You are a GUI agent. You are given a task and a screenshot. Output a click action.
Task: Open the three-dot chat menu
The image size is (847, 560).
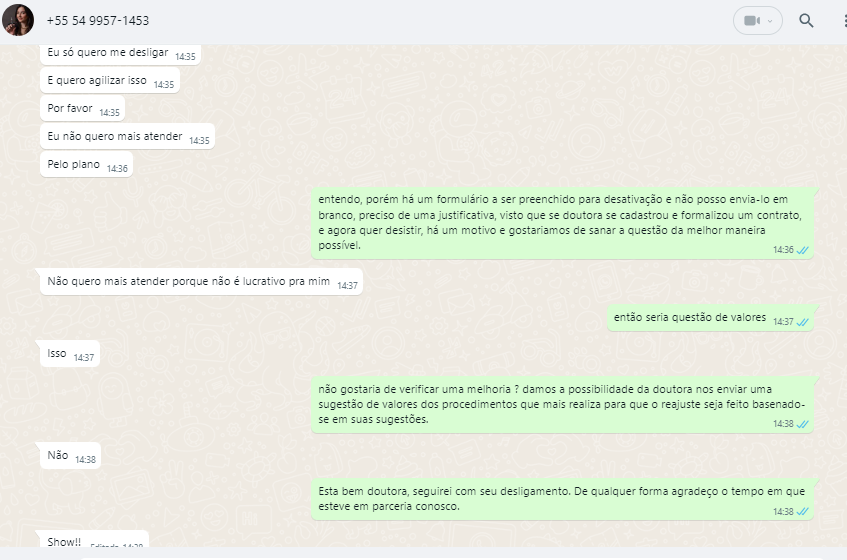[x=844, y=21]
